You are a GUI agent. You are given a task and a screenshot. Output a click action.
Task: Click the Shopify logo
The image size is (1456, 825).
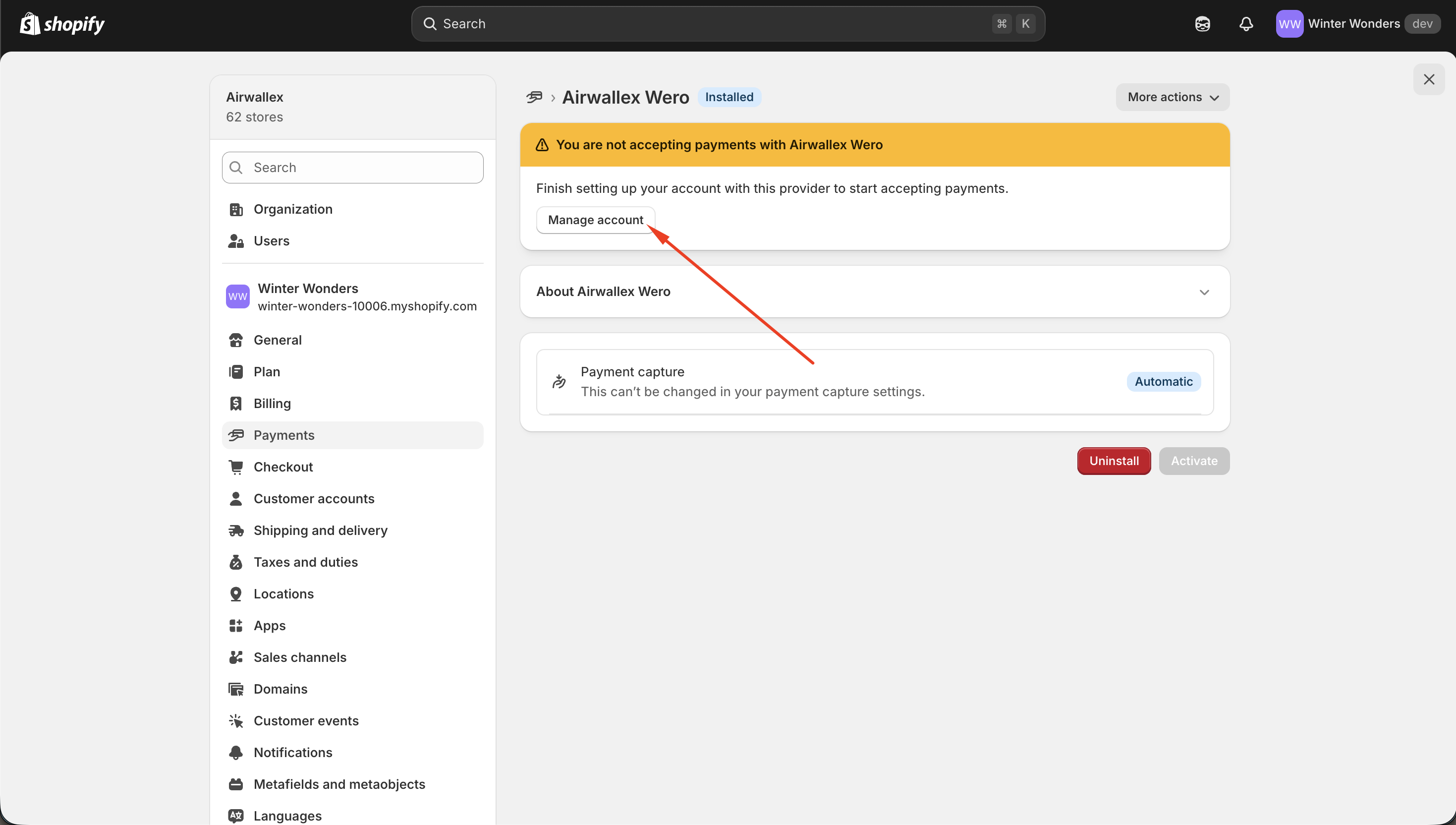click(62, 24)
